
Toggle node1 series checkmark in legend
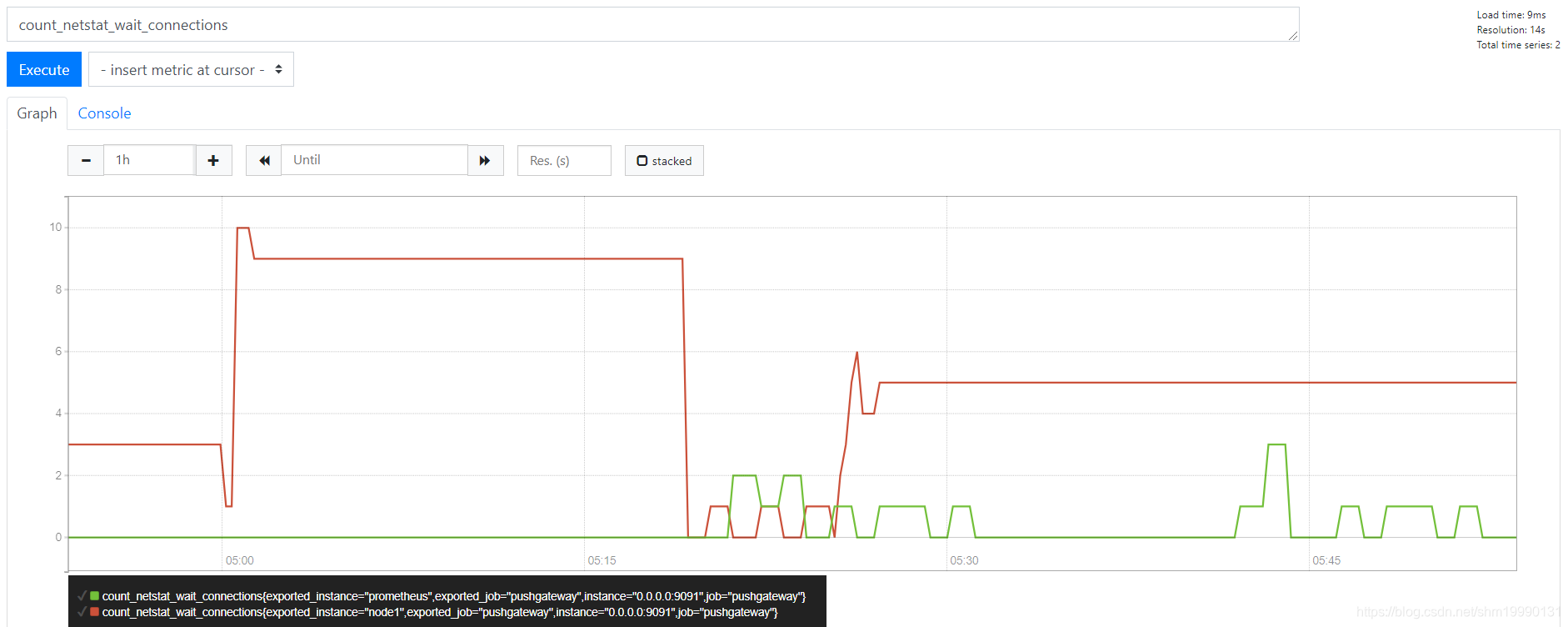click(x=82, y=612)
